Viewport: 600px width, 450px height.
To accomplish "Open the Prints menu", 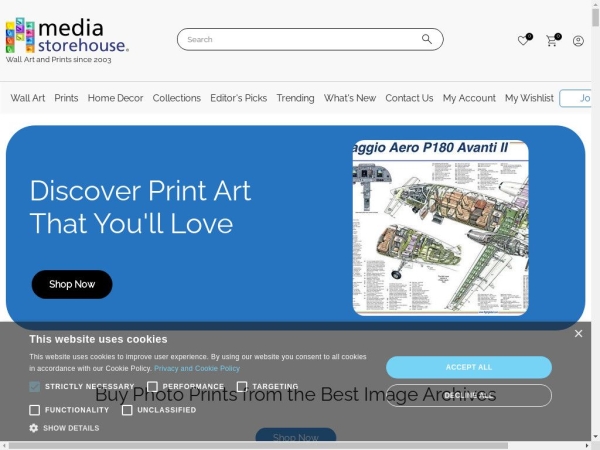I will [x=66, y=98].
